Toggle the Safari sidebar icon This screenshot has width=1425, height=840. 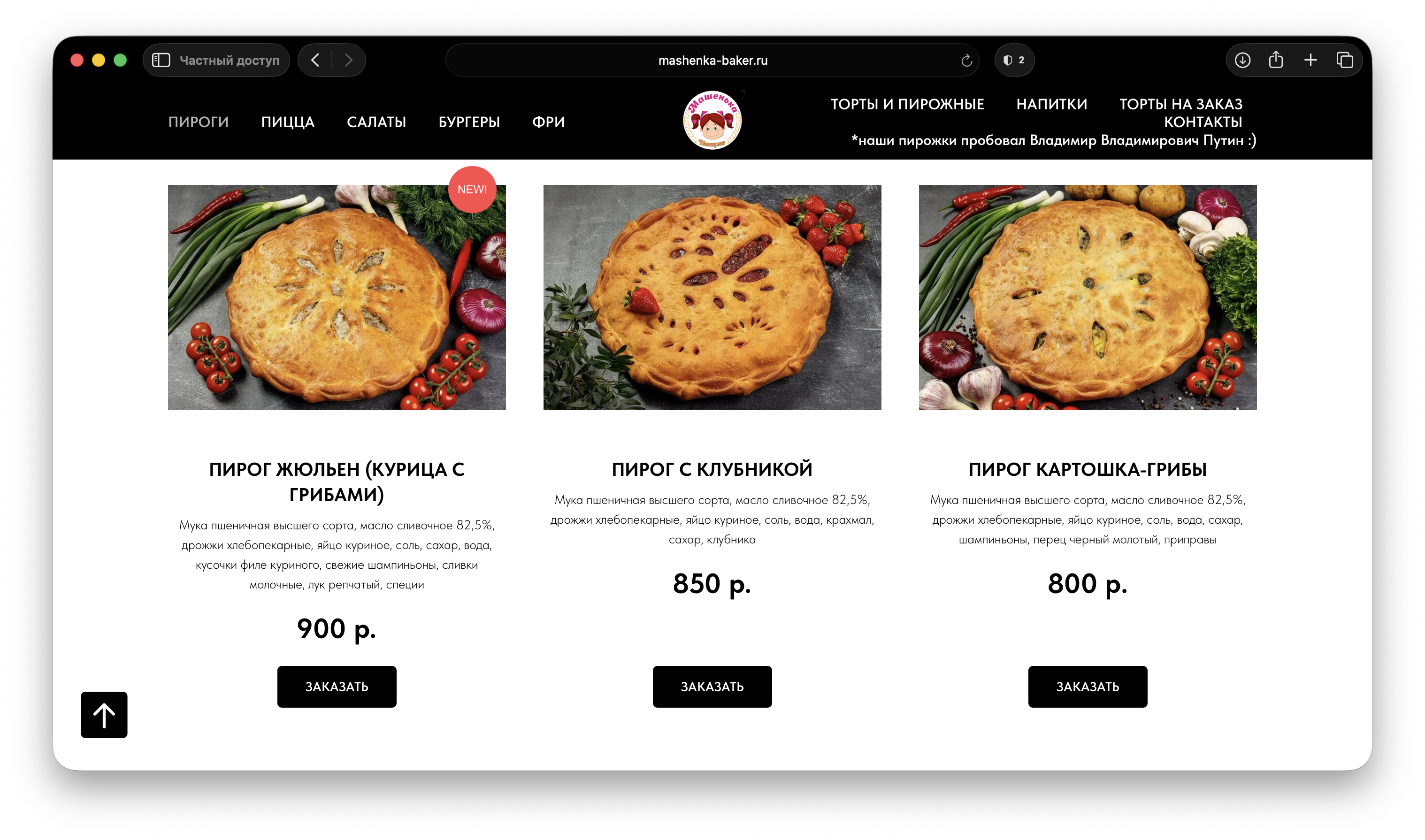(x=161, y=60)
